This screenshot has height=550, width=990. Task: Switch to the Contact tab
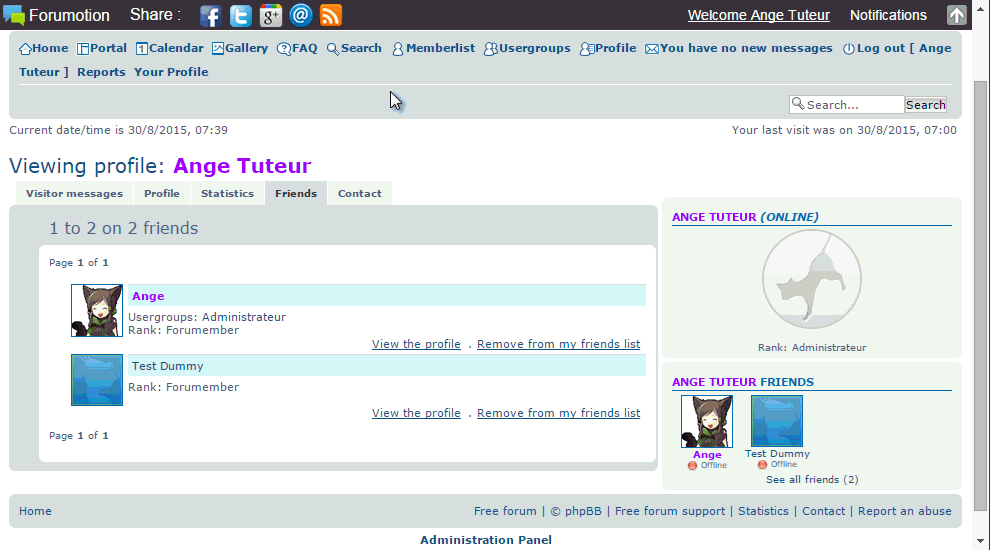(x=359, y=193)
